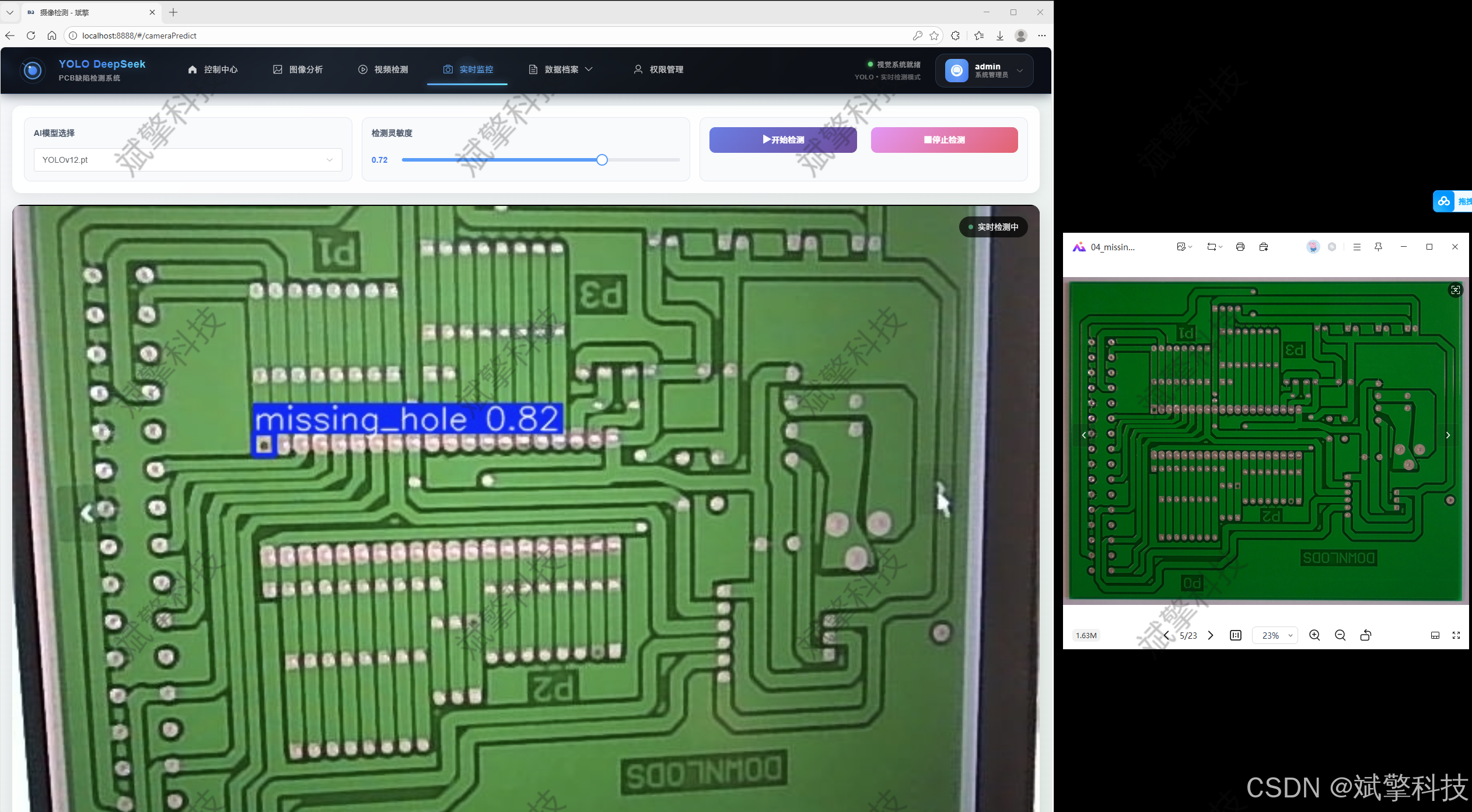Show image at 1:1 actual size
1472x812 pixels.
[1235, 635]
